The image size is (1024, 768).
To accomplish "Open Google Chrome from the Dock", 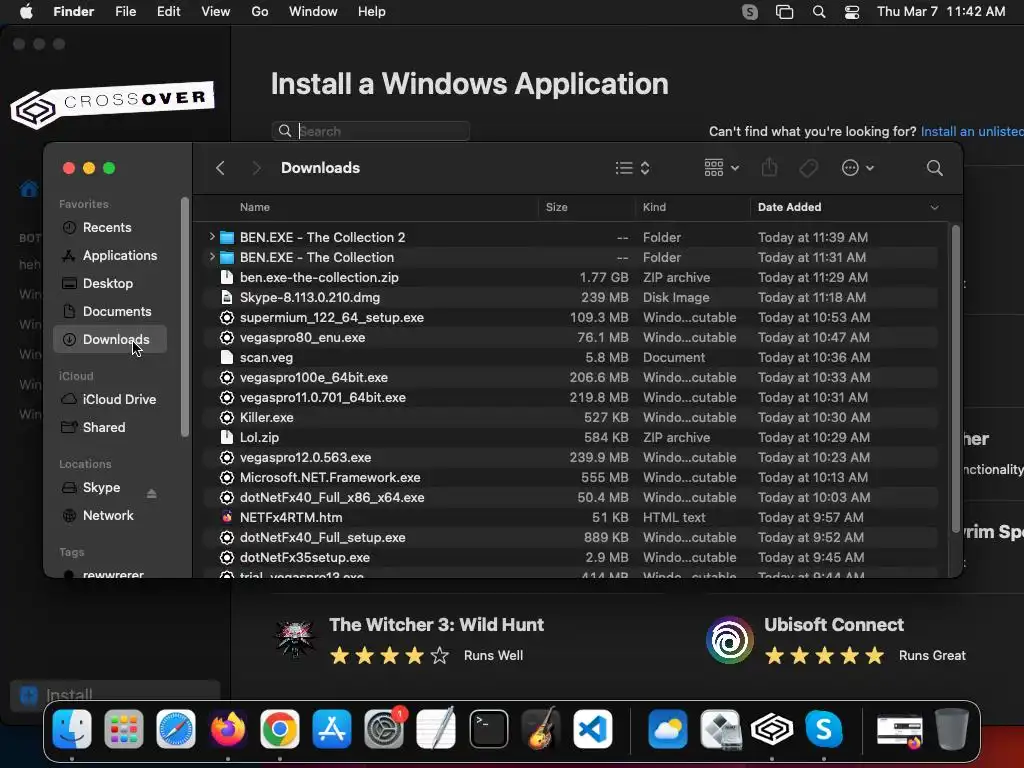I will coord(280,729).
